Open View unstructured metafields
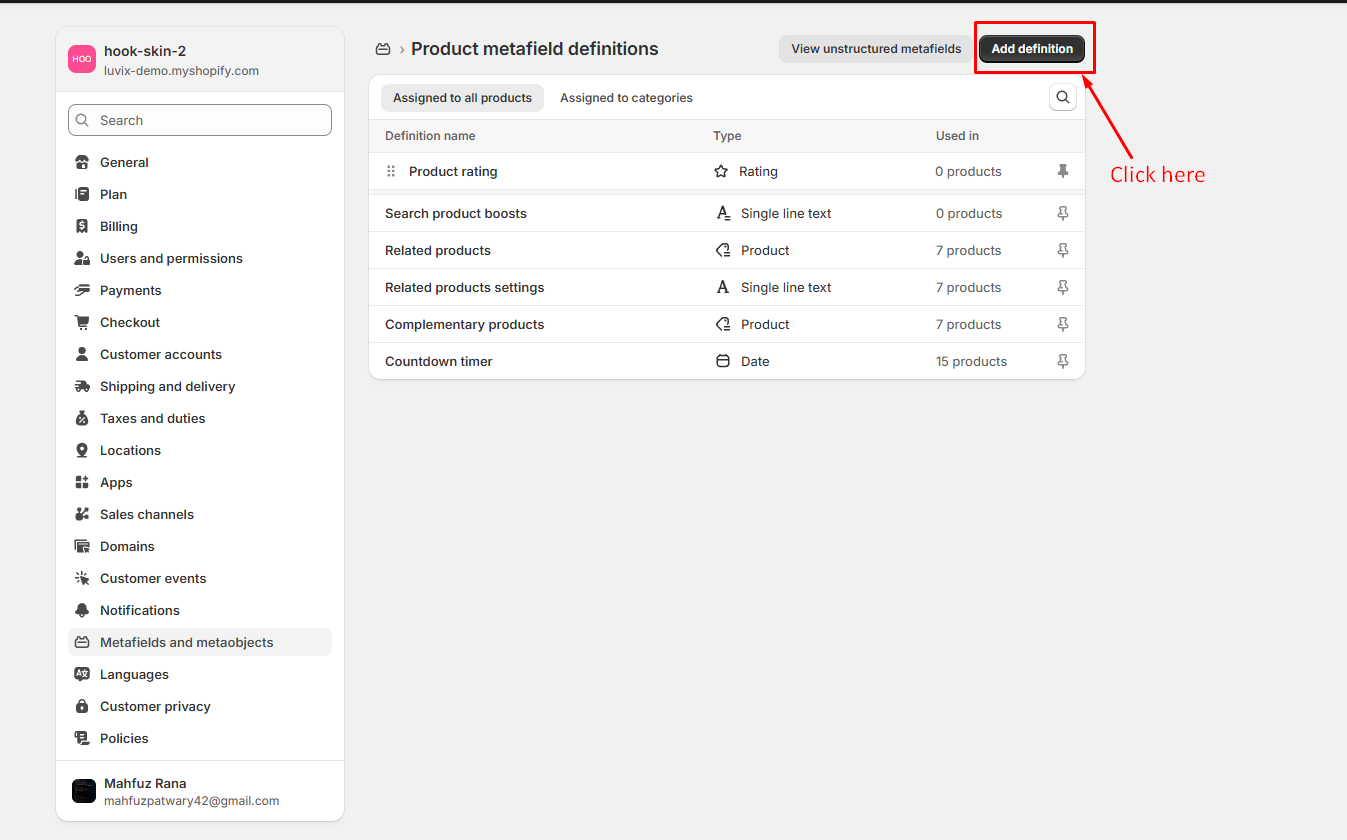1347x840 pixels. 875,49
